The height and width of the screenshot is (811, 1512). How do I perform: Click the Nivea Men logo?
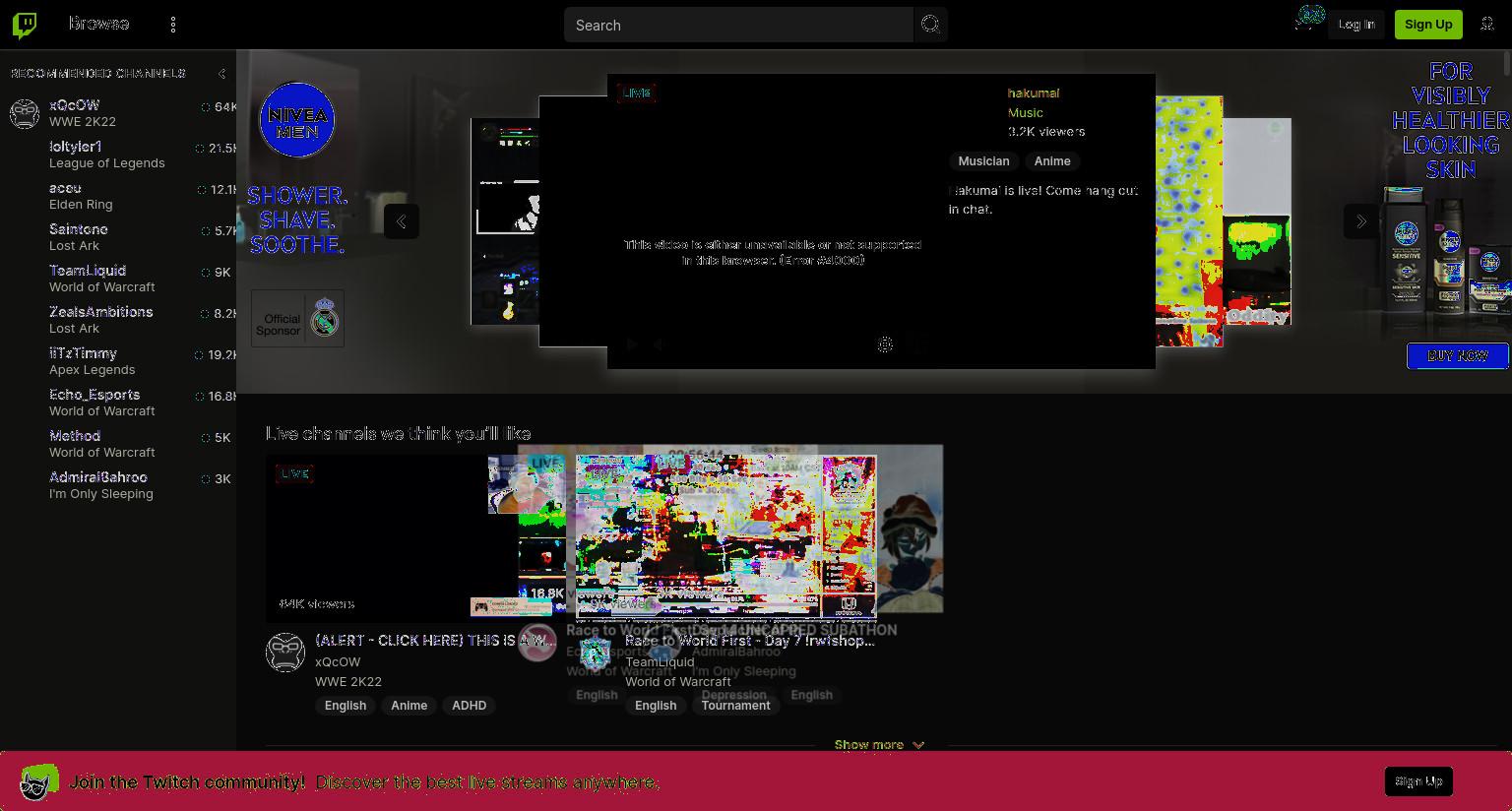tap(296, 120)
